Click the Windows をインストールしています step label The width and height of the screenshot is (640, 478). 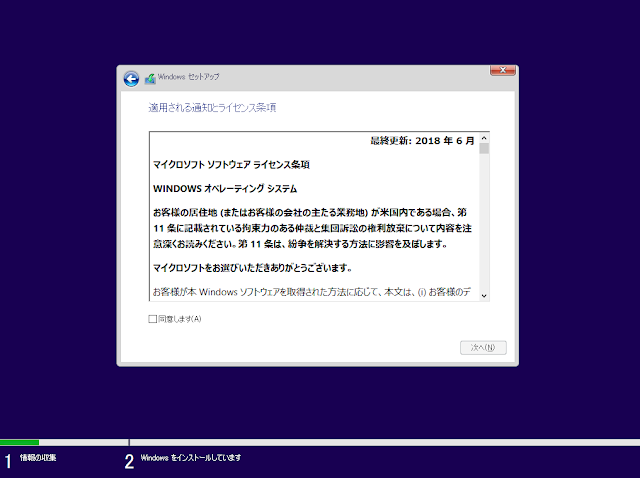(x=191, y=458)
